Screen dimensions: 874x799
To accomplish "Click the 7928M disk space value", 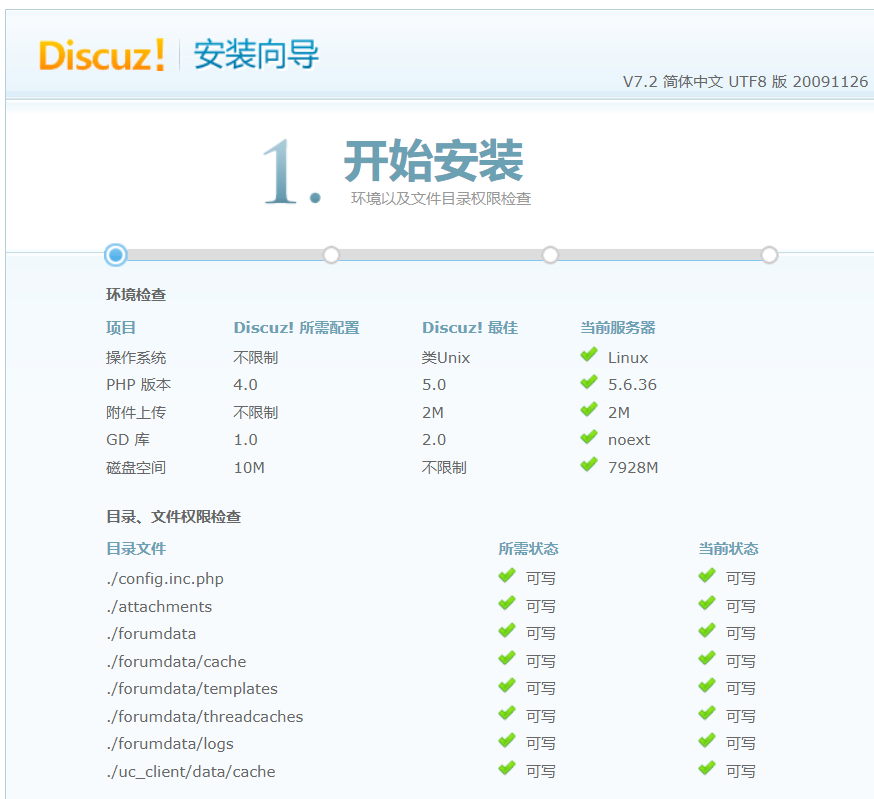I will [x=633, y=467].
